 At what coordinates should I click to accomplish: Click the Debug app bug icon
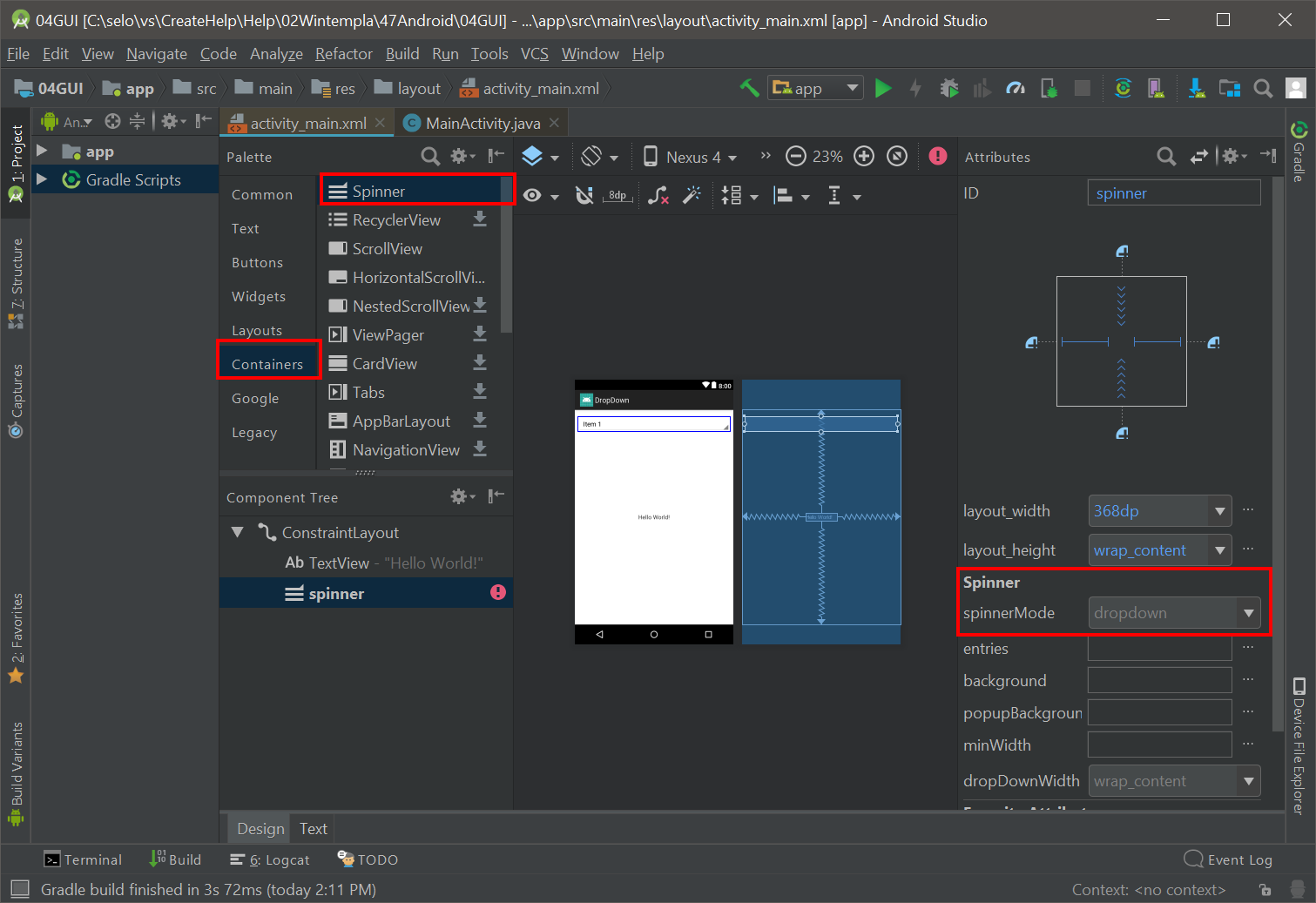pyautogui.click(x=949, y=88)
